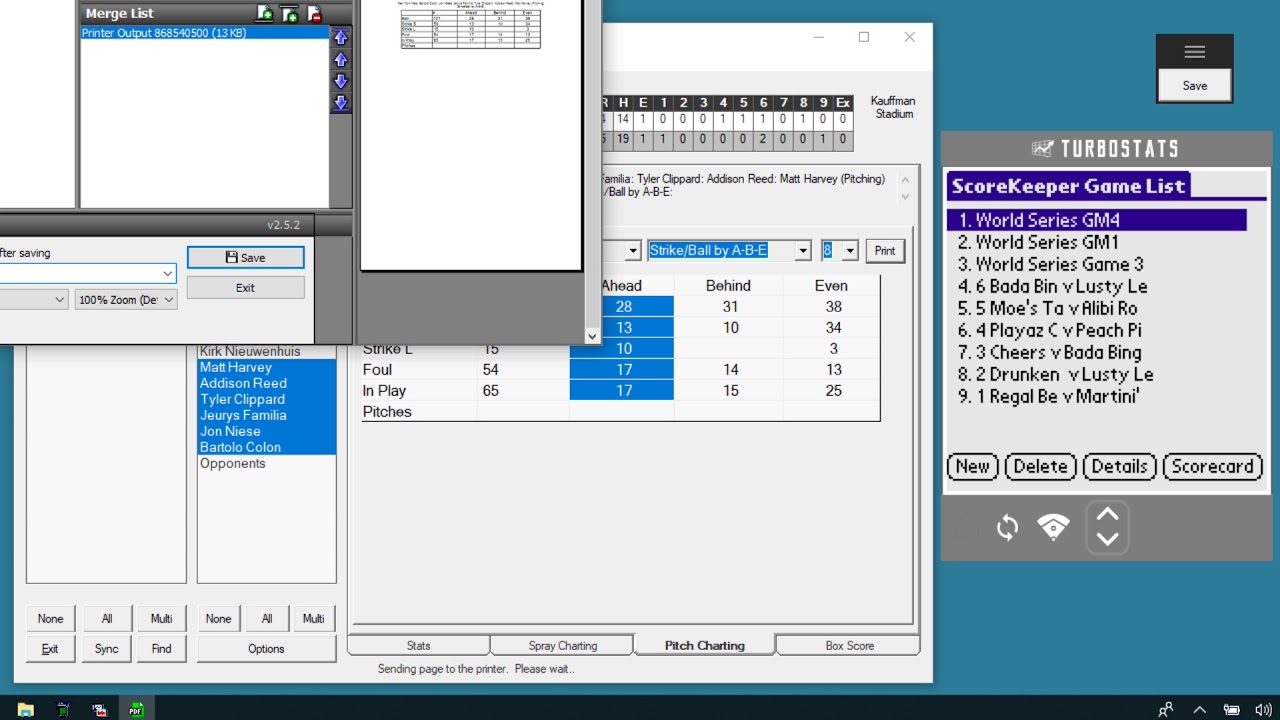
Task: Click the Options button
Action: coord(266,648)
